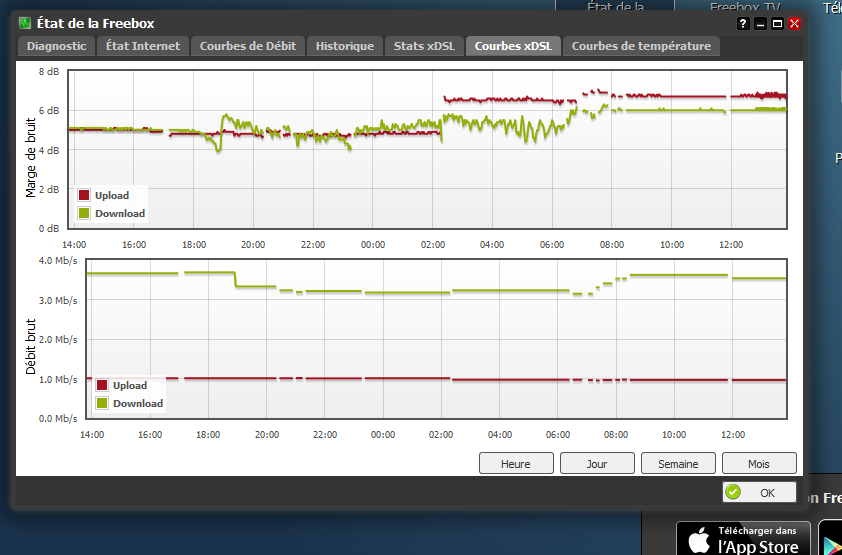Image resolution: width=842 pixels, height=555 pixels.
Task: Click the 8 dB label on noise chart
Action: tap(49, 71)
